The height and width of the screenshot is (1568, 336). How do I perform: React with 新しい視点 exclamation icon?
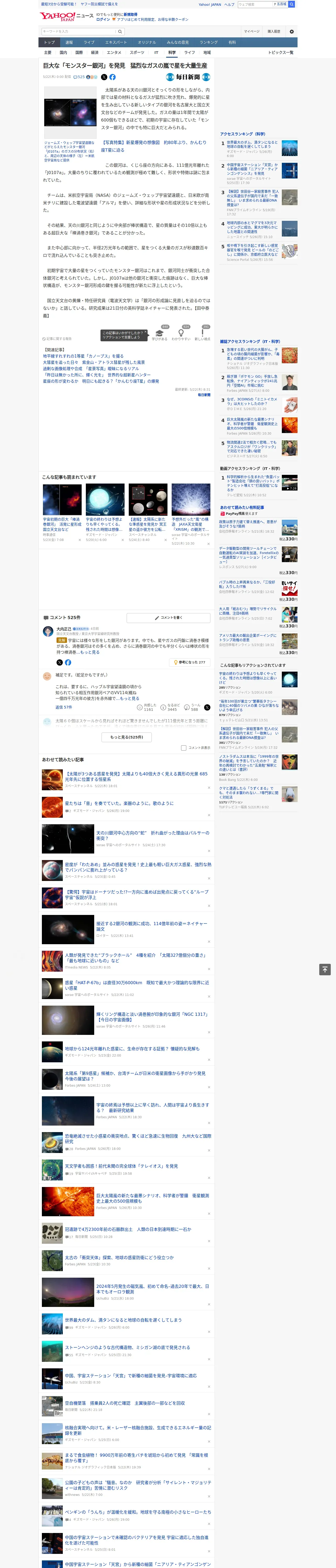(203, 333)
